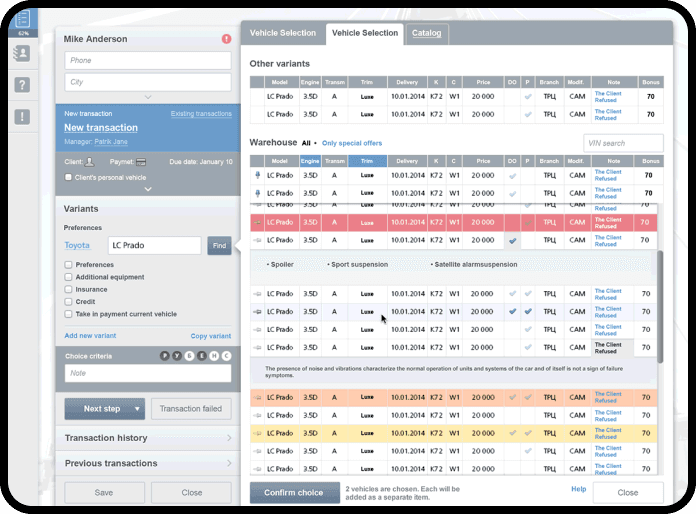Image resolution: width=696 pixels, height=514 pixels.
Task: Open the Next step dropdown arrow
Action: click(137, 409)
